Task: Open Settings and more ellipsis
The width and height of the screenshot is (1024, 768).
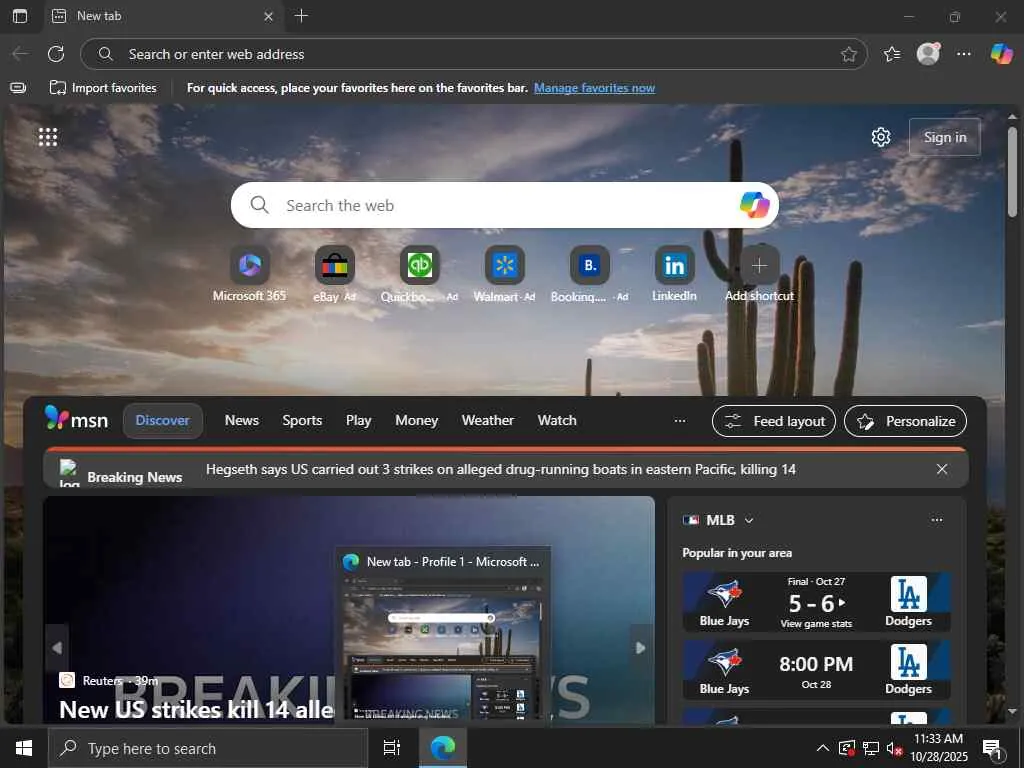Action: point(964,54)
